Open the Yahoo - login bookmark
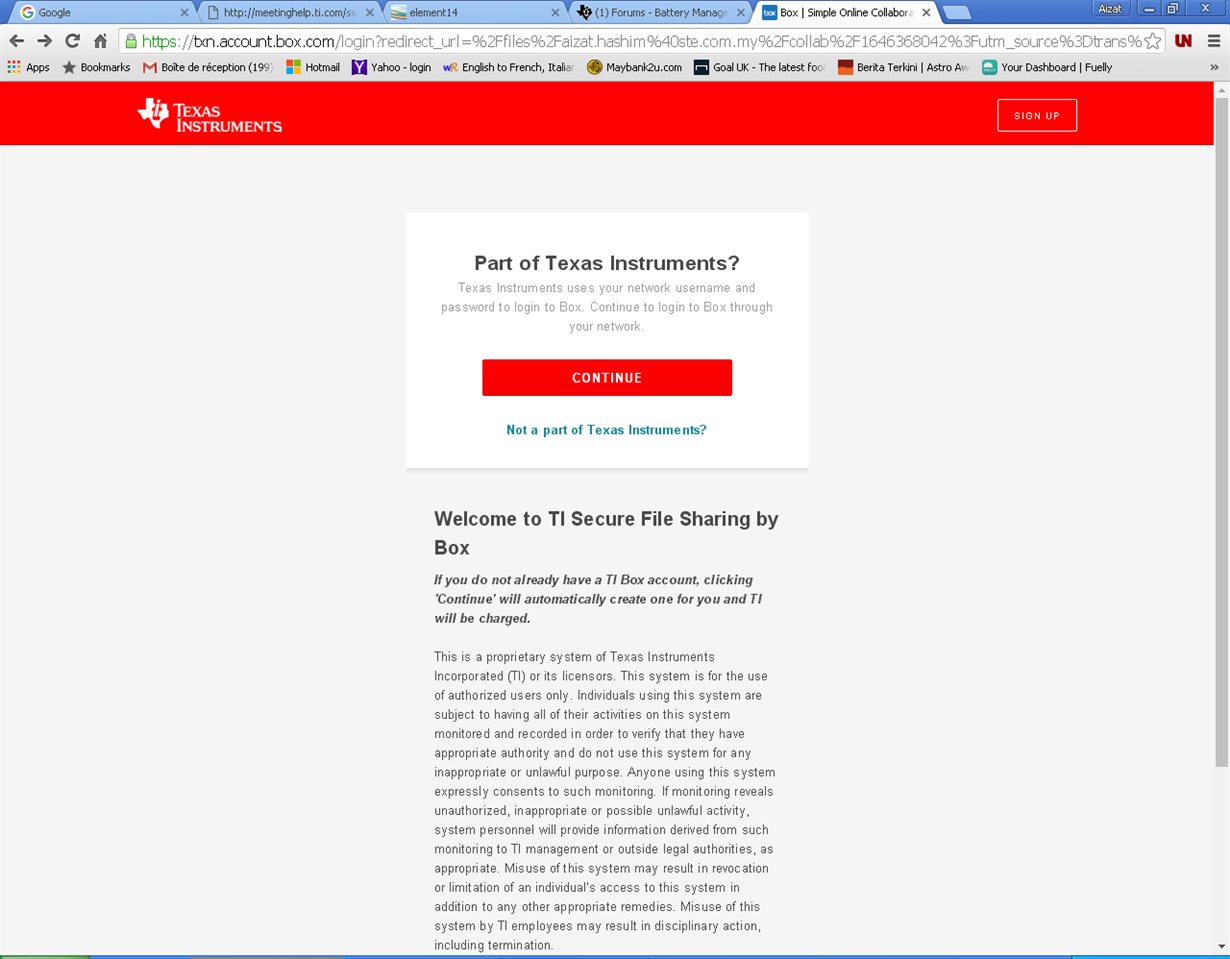Viewport: 1230px width, 959px height. click(392, 67)
